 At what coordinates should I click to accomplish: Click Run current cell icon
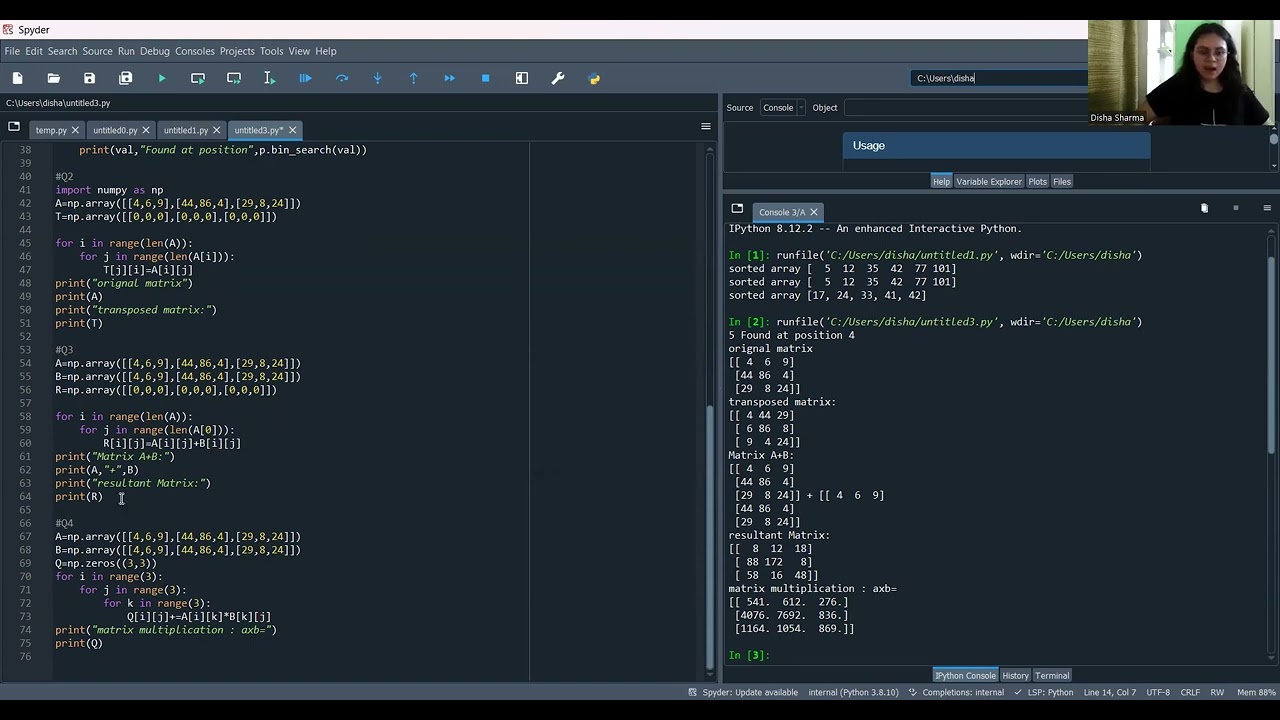[198, 78]
